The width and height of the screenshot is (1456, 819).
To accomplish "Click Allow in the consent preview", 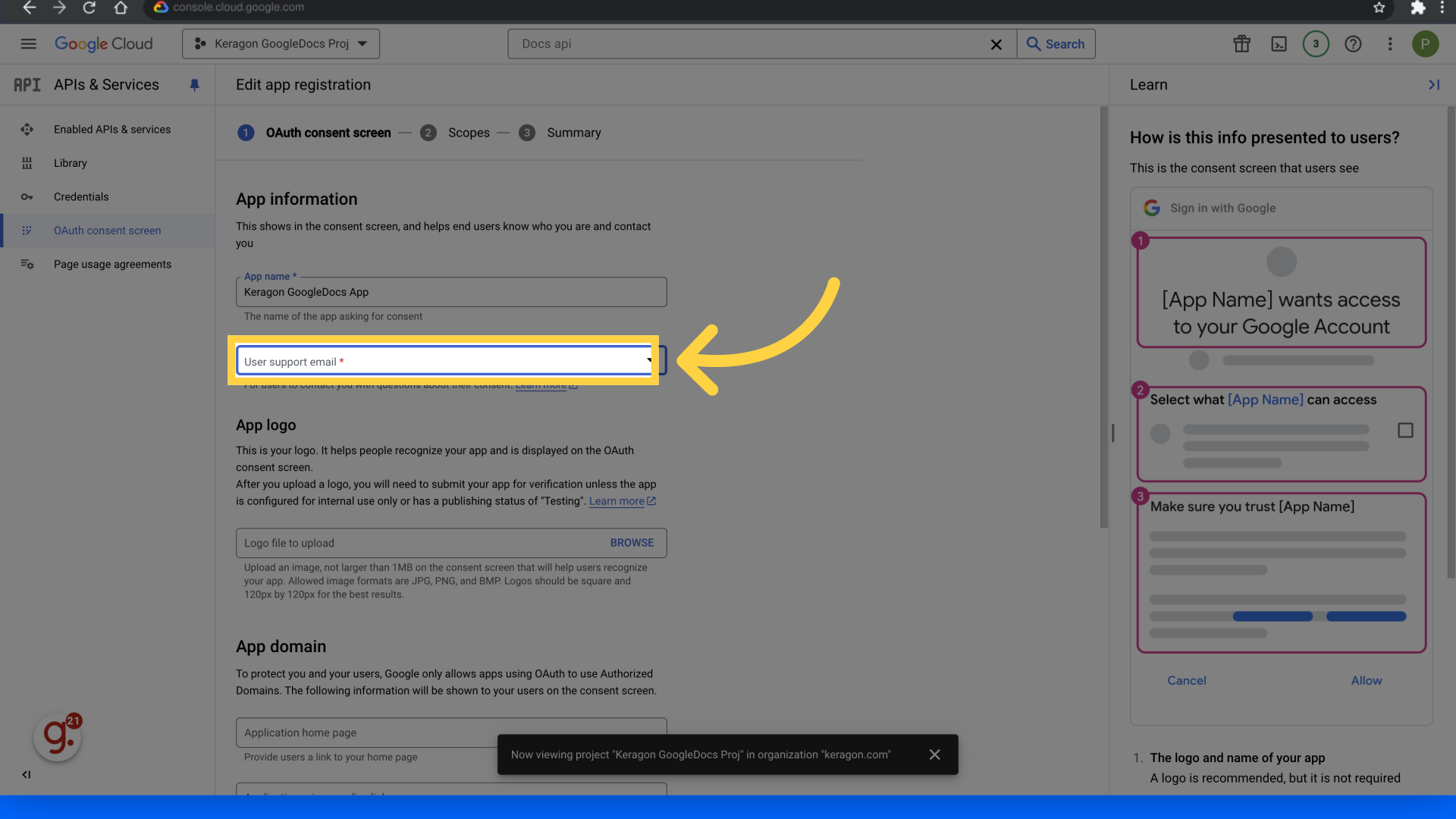I will click(x=1367, y=681).
